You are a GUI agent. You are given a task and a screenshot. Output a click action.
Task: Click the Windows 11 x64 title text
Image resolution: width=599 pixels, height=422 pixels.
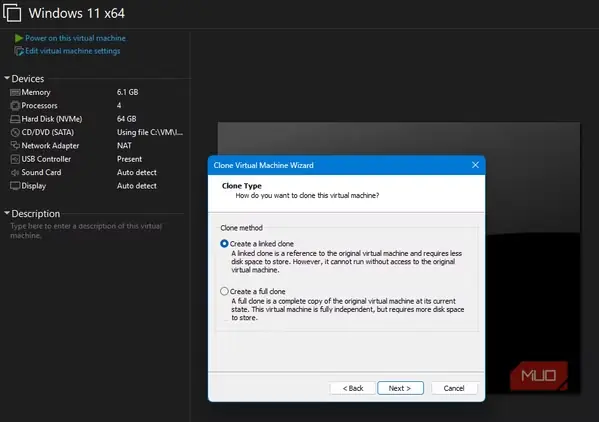(x=76, y=13)
